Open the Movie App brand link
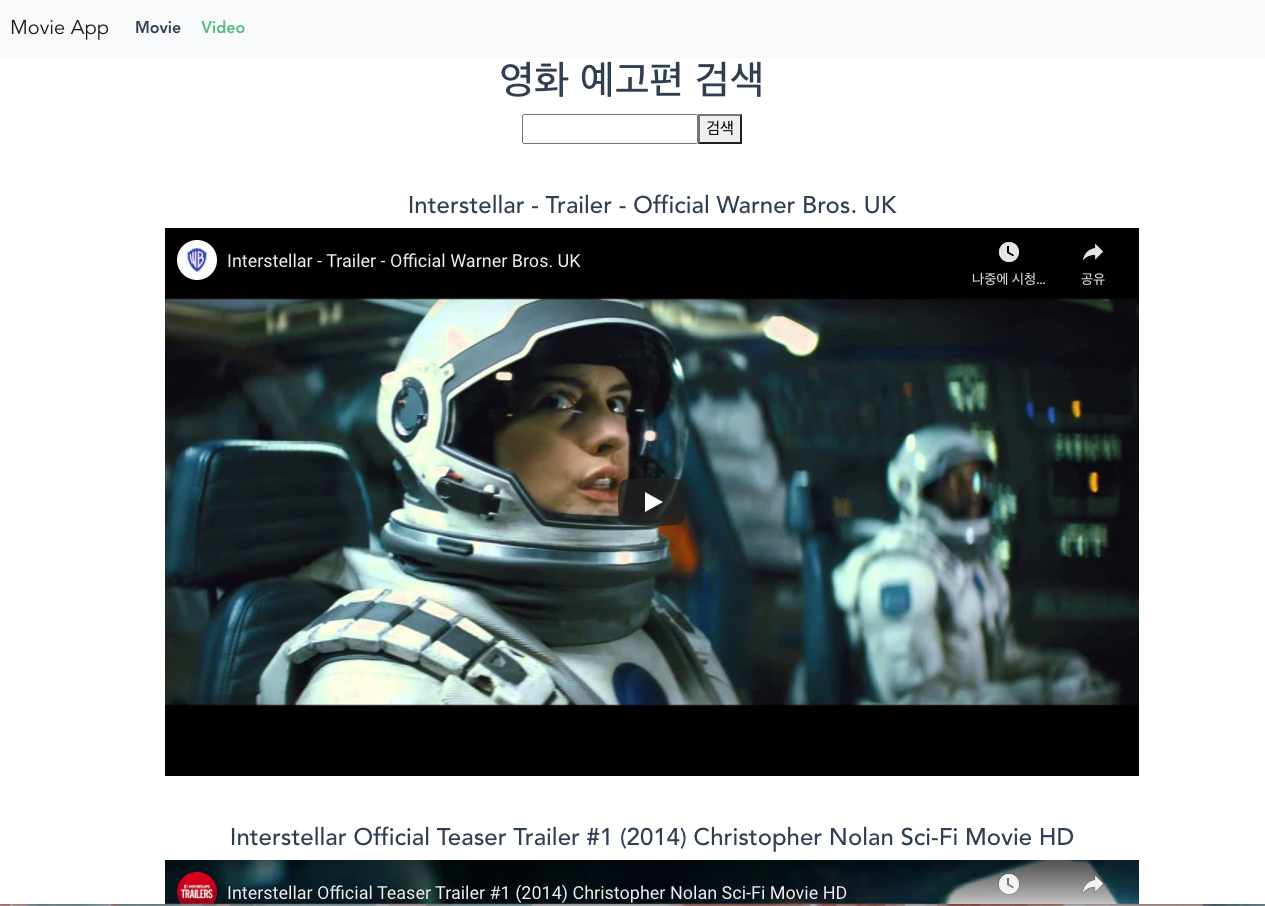 [x=60, y=28]
